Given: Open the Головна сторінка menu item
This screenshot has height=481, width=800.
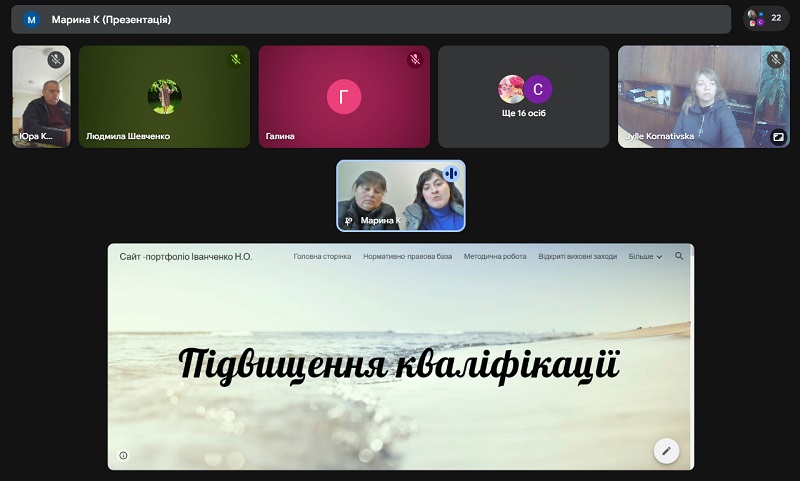Looking at the screenshot, I should click(322, 257).
